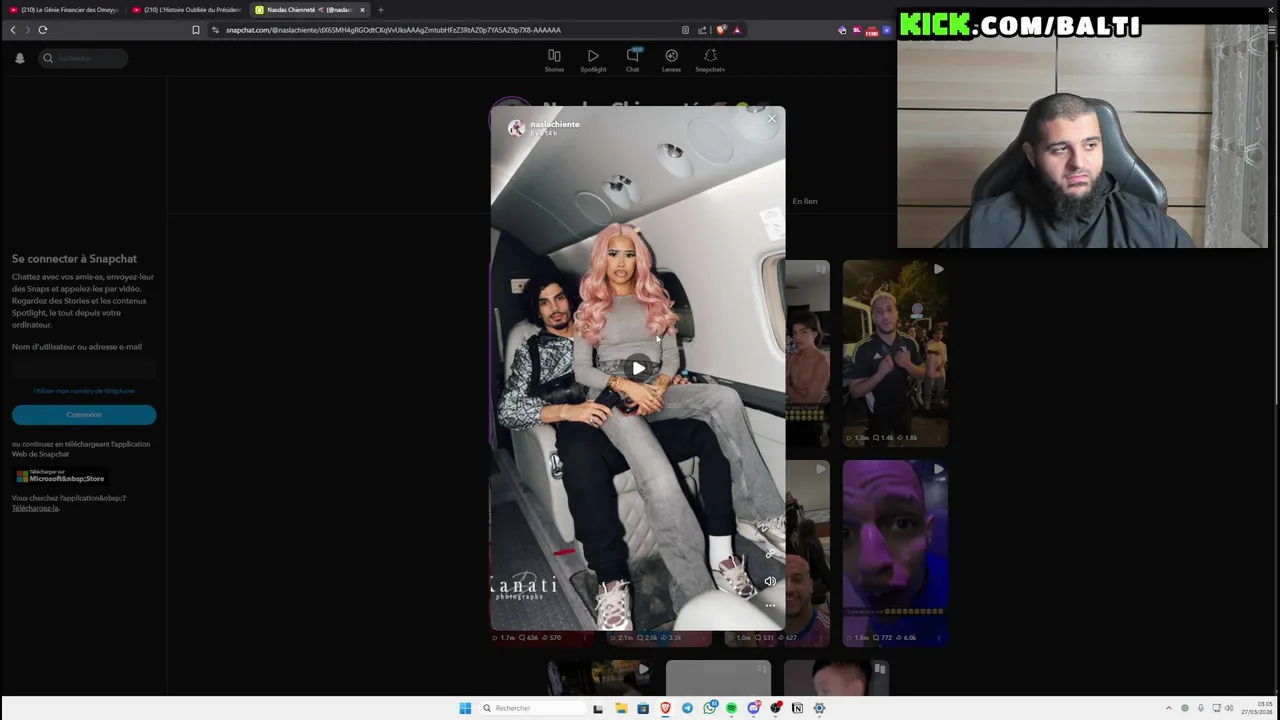Mute the story sound
Image resolution: width=1280 pixels, height=720 pixels.
[770, 581]
